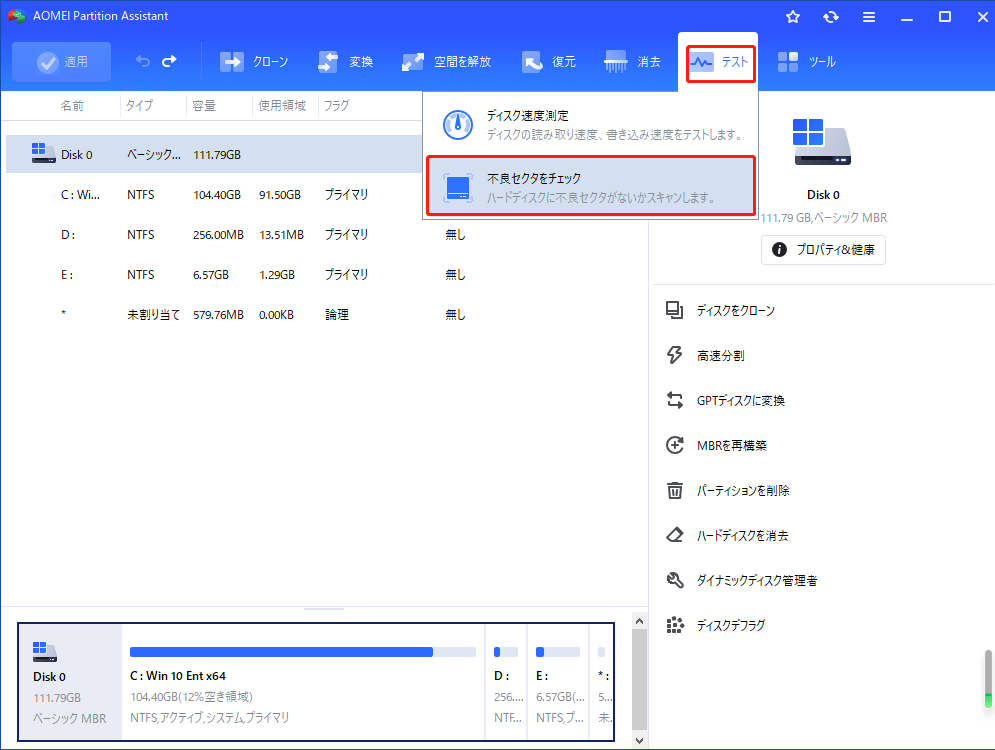Click the right panel vertical scrollbar thumb

(988, 678)
